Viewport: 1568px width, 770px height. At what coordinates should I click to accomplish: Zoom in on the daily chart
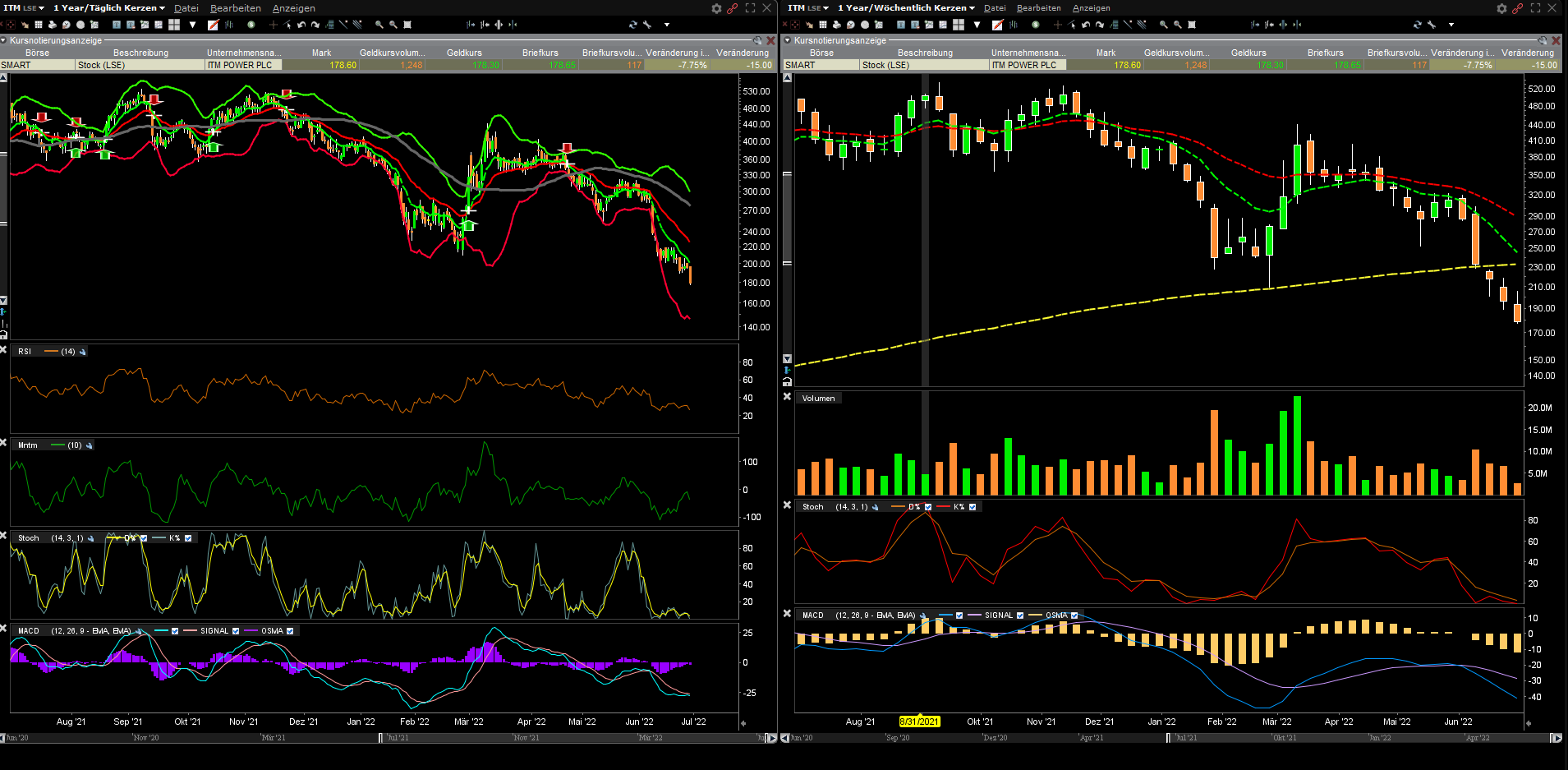point(379,25)
